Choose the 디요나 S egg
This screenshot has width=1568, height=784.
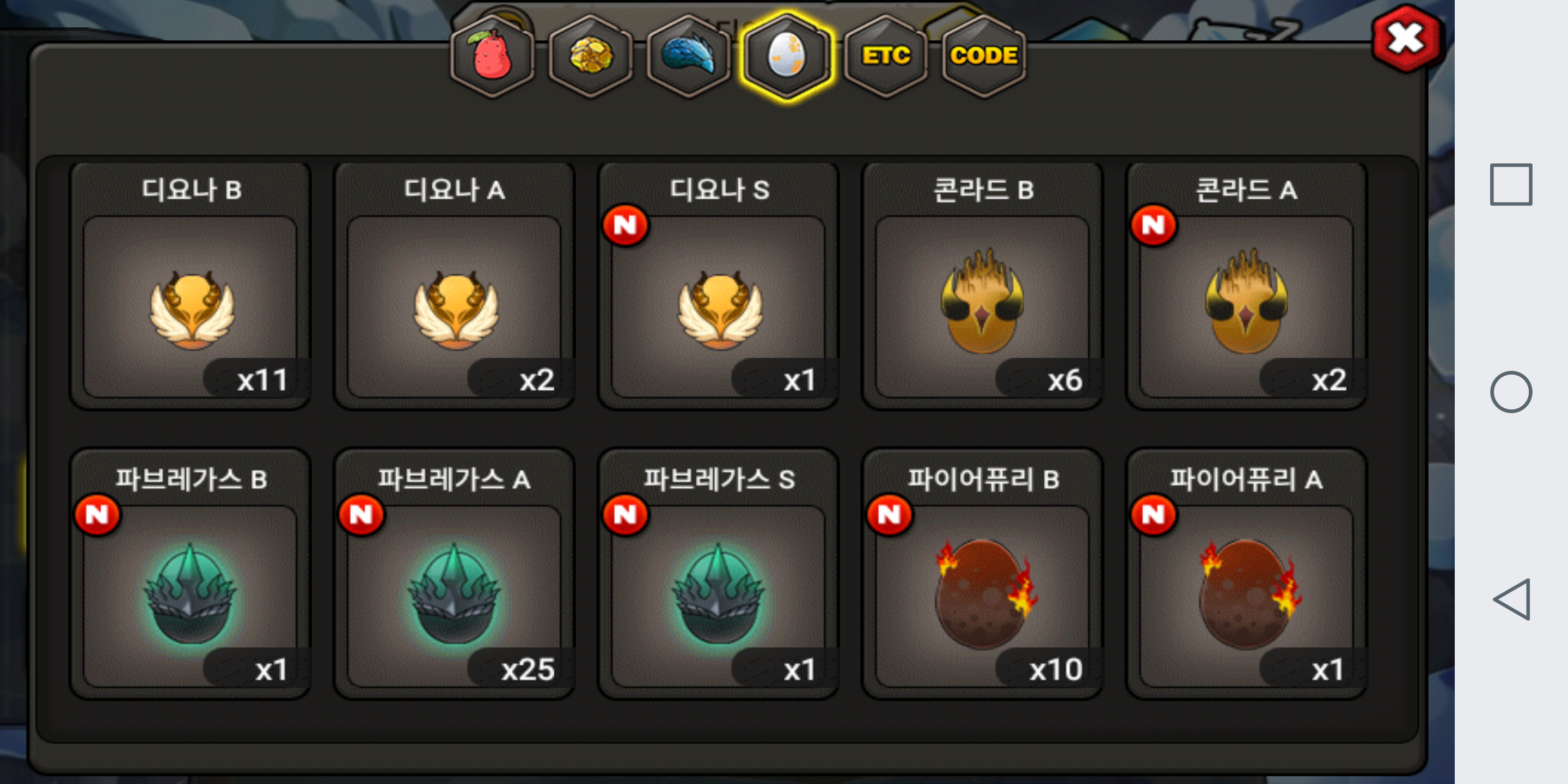719,286
